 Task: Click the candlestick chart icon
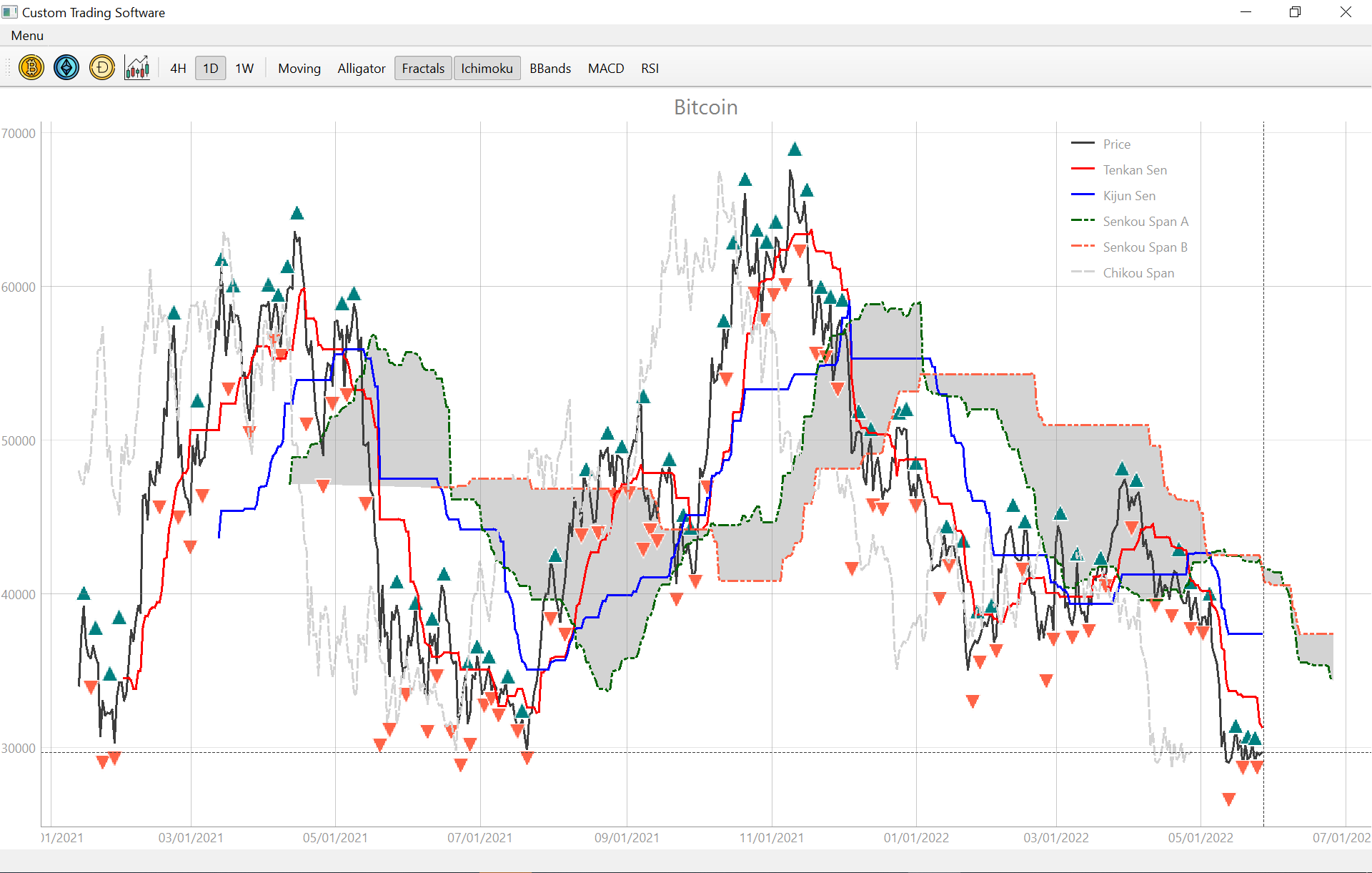[137, 68]
